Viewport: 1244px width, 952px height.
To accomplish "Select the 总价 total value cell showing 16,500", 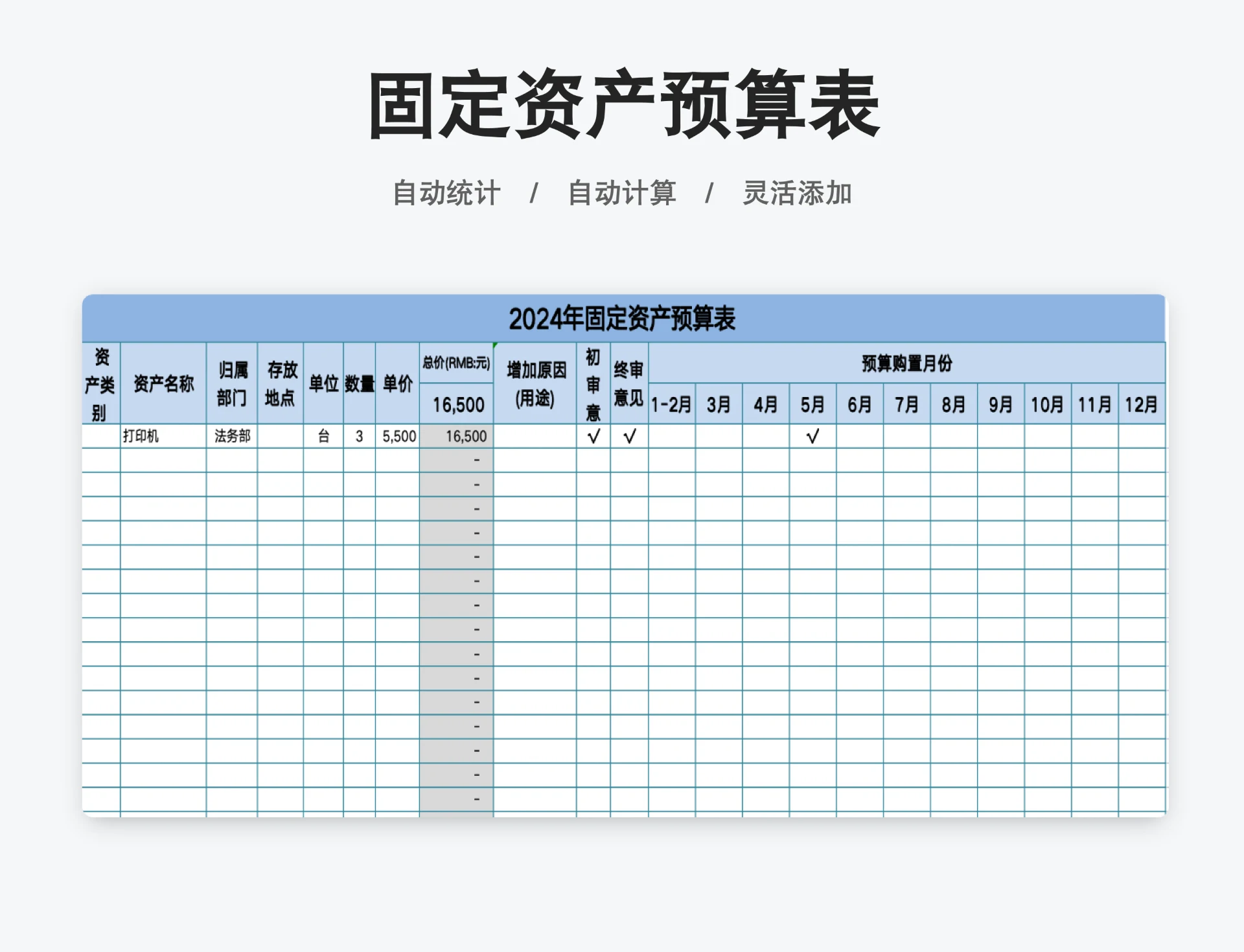I will pyautogui.click(x=460, y=436).
